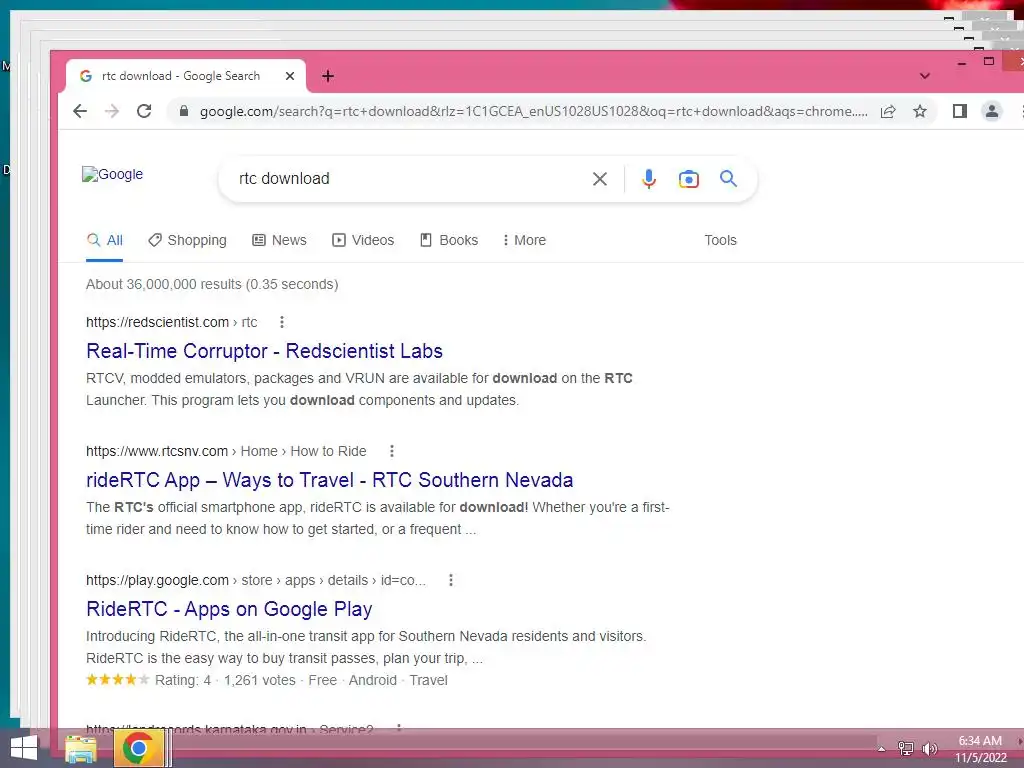Switch to the Shopping tab
Image resolution: width=1024 pixels, height=768 pixels.
tap(187, 240)
